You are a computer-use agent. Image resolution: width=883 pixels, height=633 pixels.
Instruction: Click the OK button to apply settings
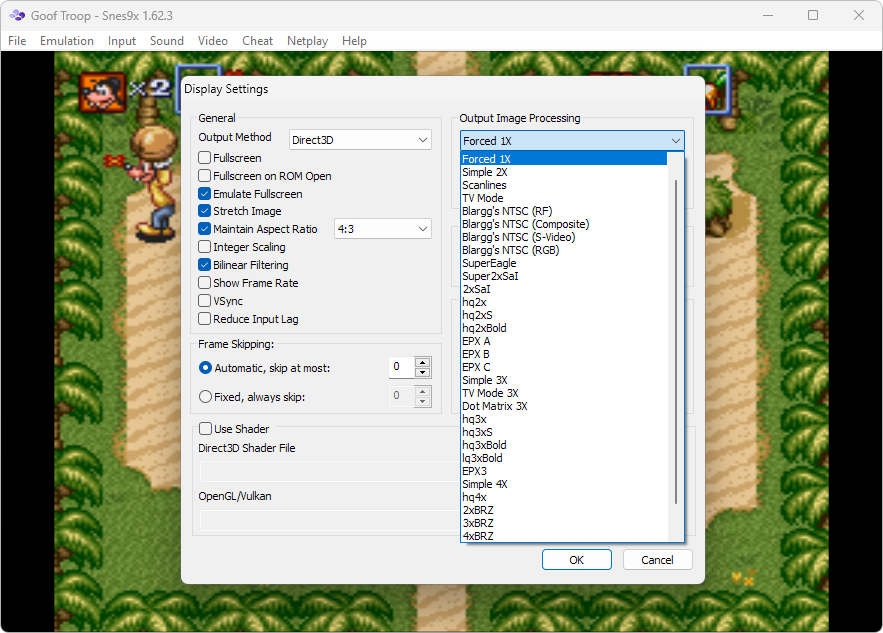click(x=577, y=559)
